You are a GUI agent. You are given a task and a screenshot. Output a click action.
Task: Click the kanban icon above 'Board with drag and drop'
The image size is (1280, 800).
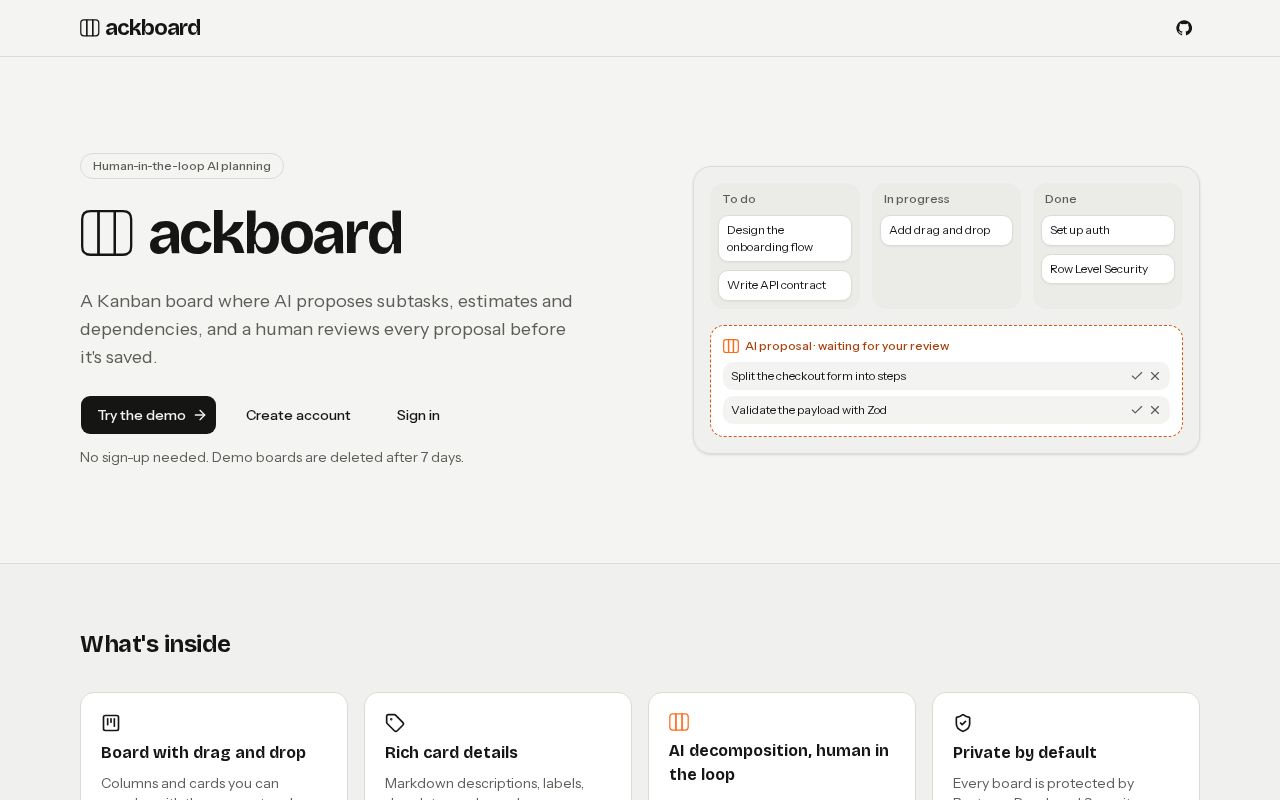click(111, 723)
